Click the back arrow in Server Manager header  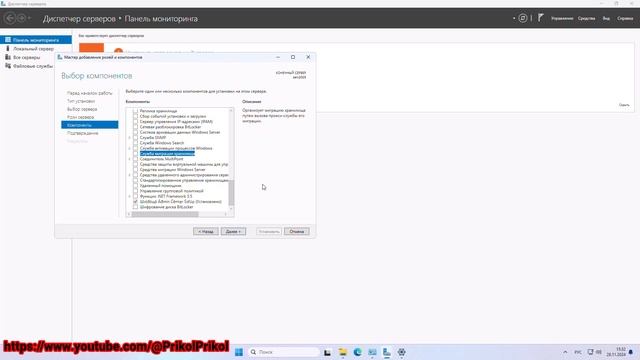[x=10, y=18]
